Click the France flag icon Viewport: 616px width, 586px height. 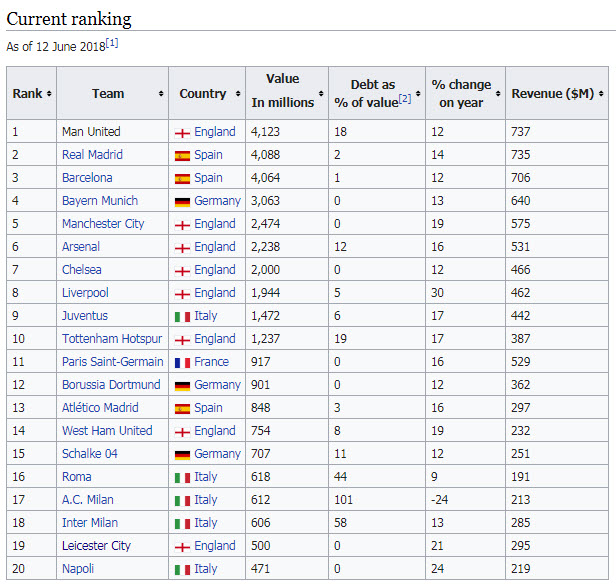(x=182, y=362)
